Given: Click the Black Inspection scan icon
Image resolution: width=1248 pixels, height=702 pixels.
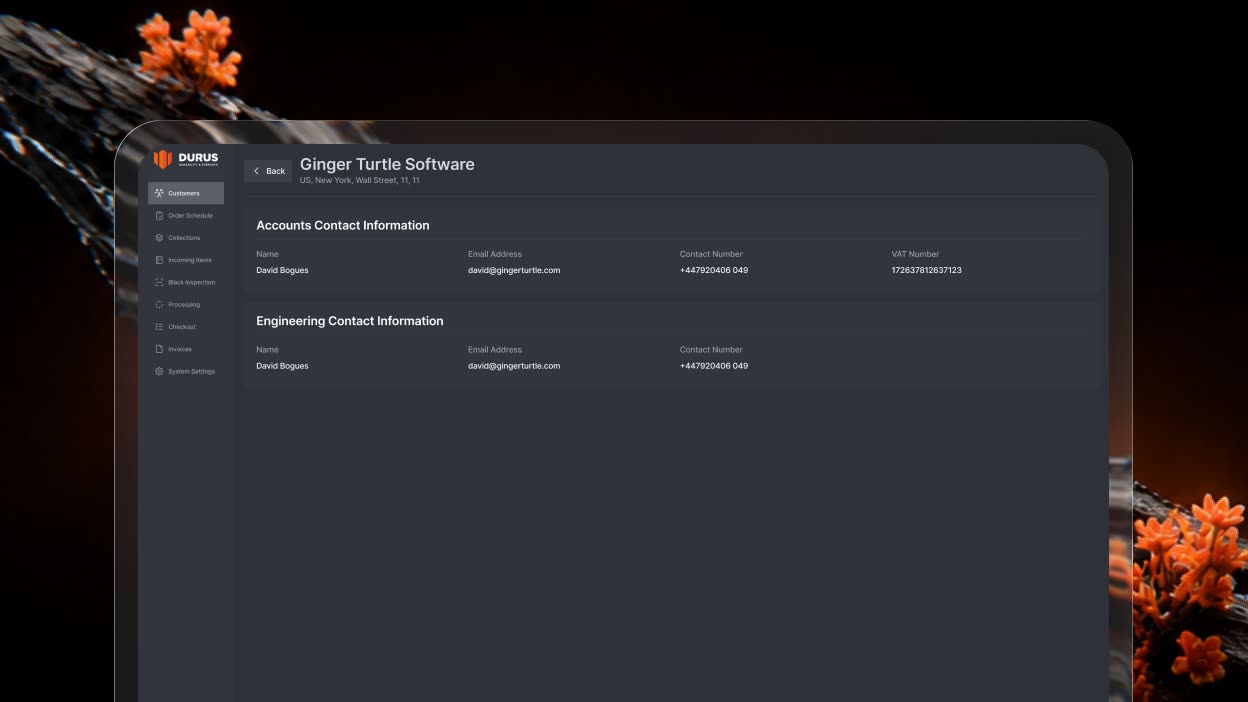Looking at the screenshot, I should [x=159, y=282].
